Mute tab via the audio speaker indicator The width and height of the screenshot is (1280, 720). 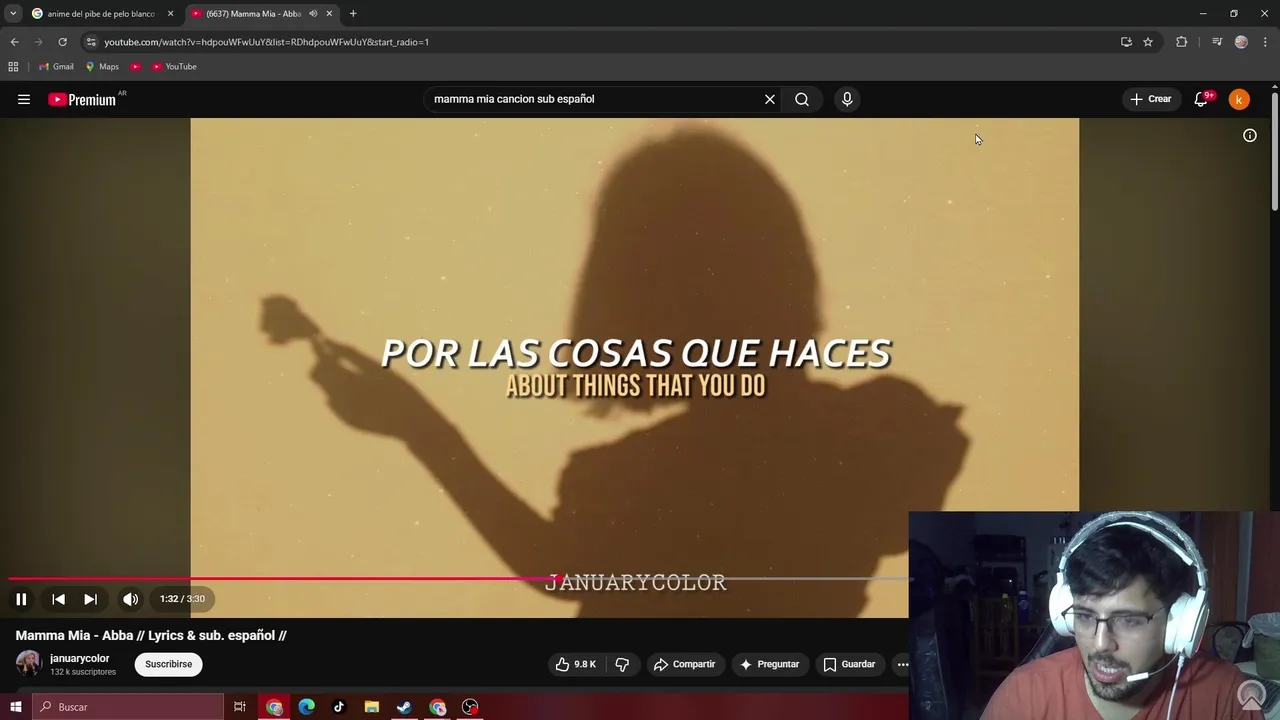point(313,14)
